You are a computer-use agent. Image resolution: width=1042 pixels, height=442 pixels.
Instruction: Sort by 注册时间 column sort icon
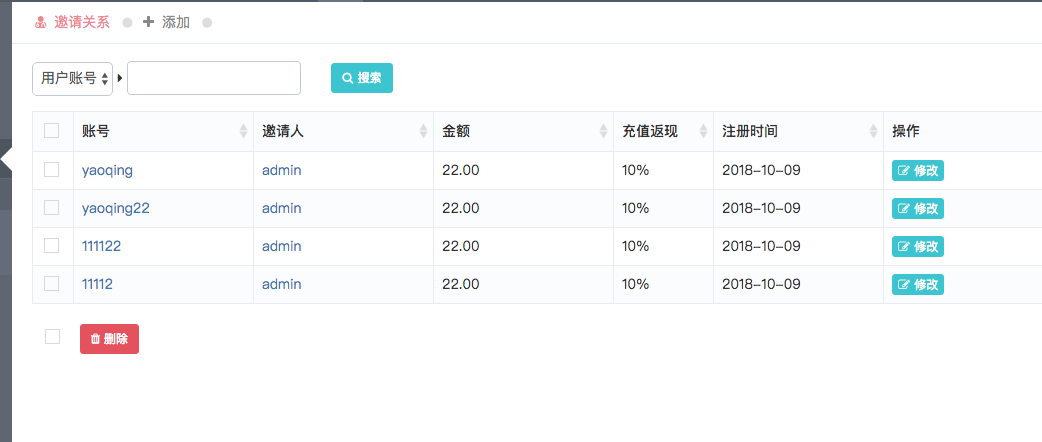coord(873,132)
